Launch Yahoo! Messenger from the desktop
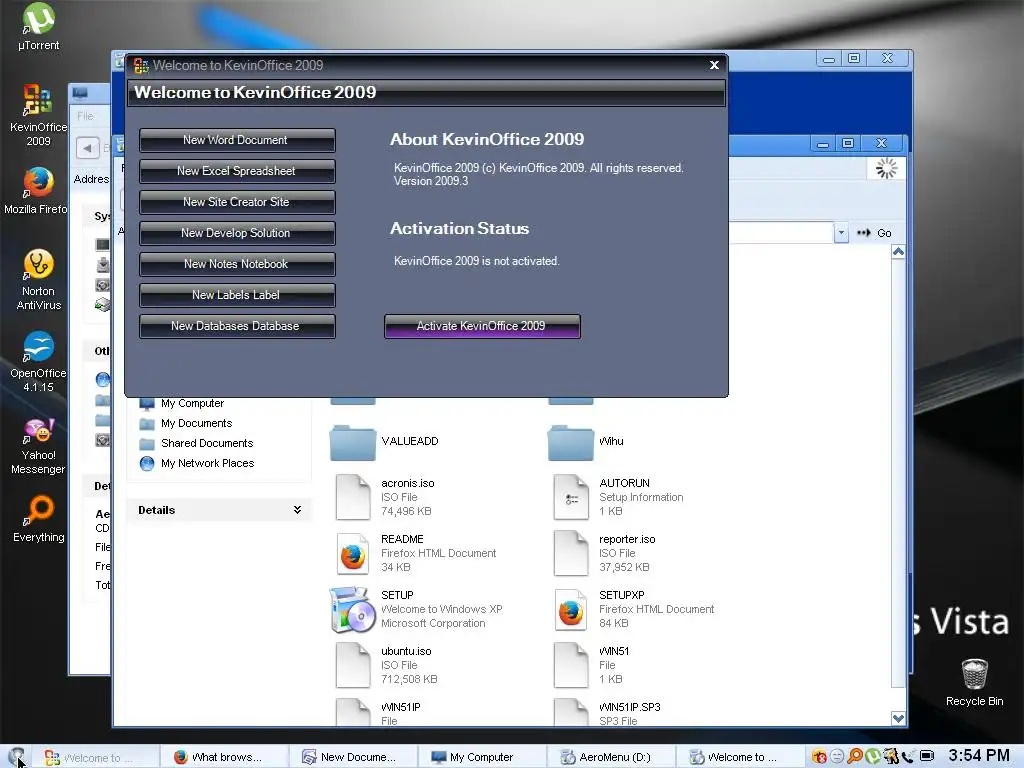The height and width of the screenshot is (768, 1024). click(x=39, y=446)
